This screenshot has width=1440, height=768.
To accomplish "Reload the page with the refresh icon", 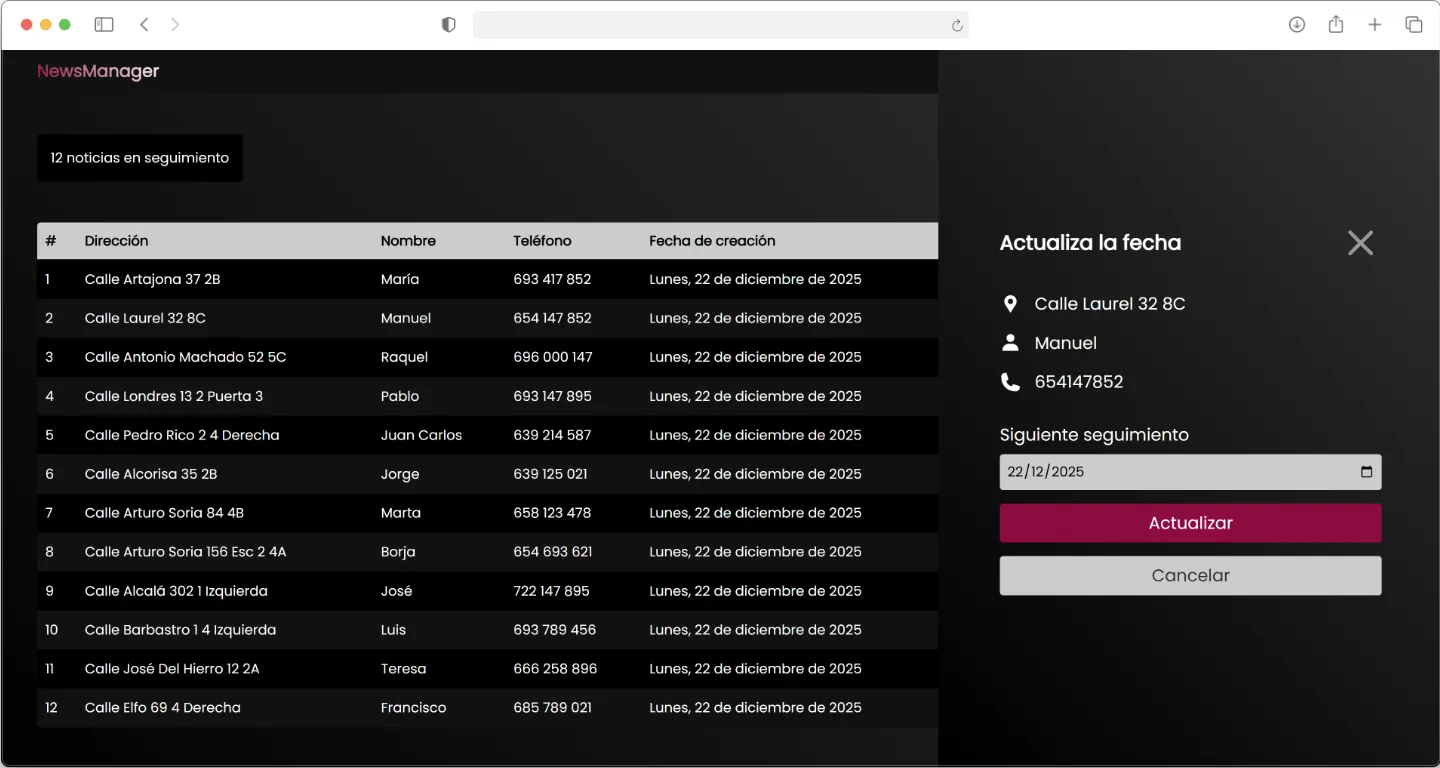I will coord(956,25).
